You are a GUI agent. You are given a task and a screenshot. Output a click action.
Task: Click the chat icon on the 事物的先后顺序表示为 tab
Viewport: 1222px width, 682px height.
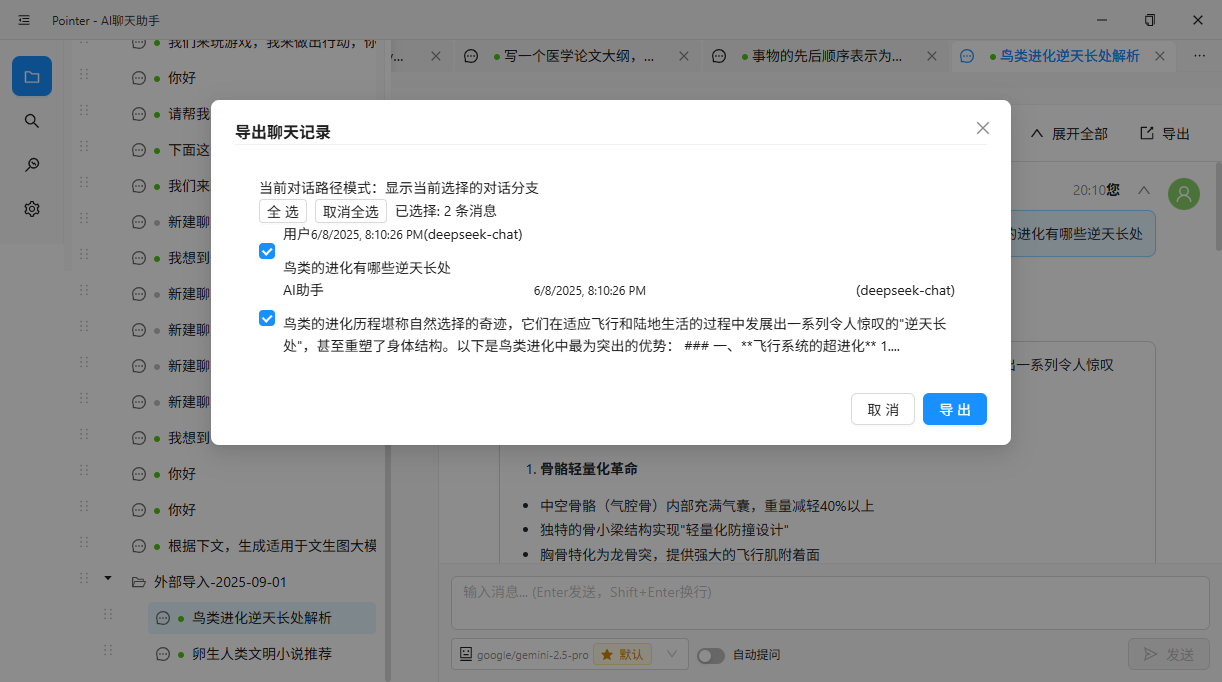(718, 56)
